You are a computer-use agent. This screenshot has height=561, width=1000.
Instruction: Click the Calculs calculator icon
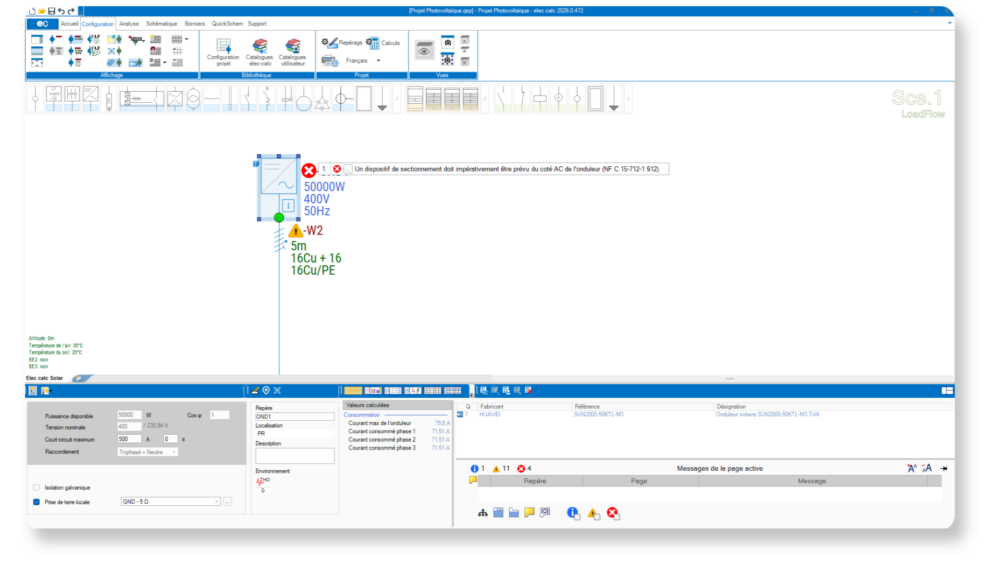373,43
